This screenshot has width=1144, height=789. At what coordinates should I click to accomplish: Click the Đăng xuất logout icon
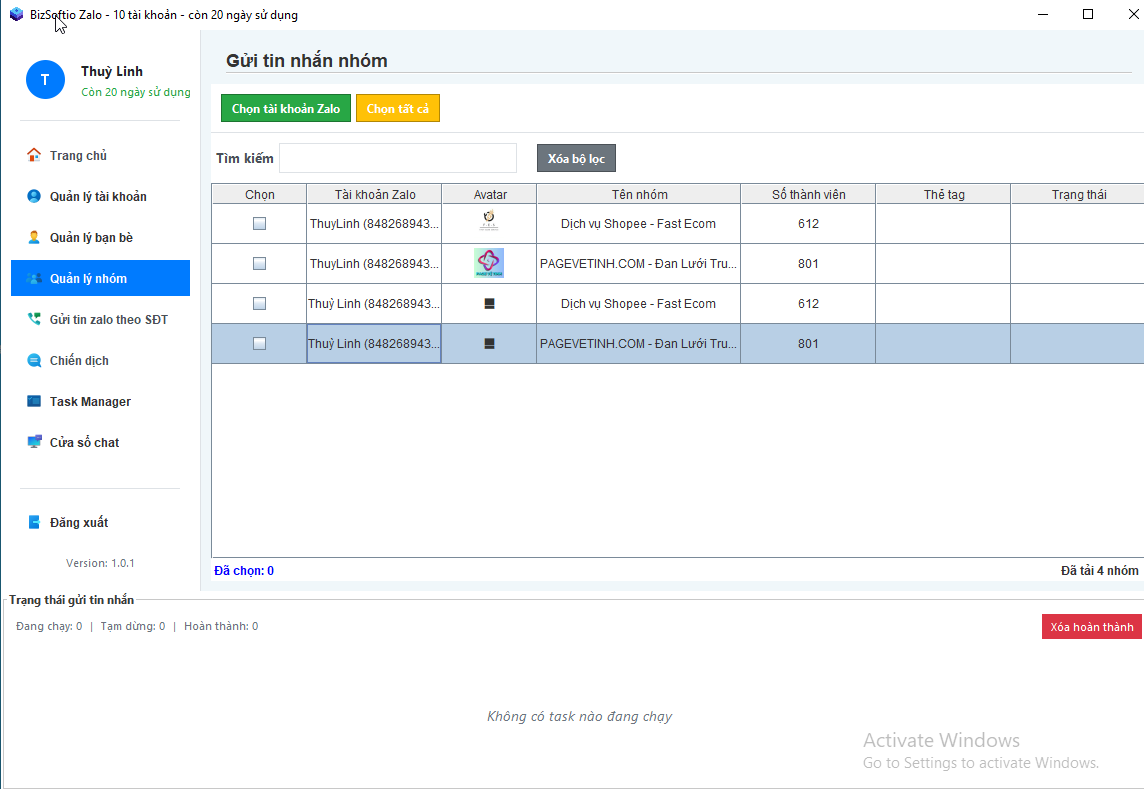(34, 522)
